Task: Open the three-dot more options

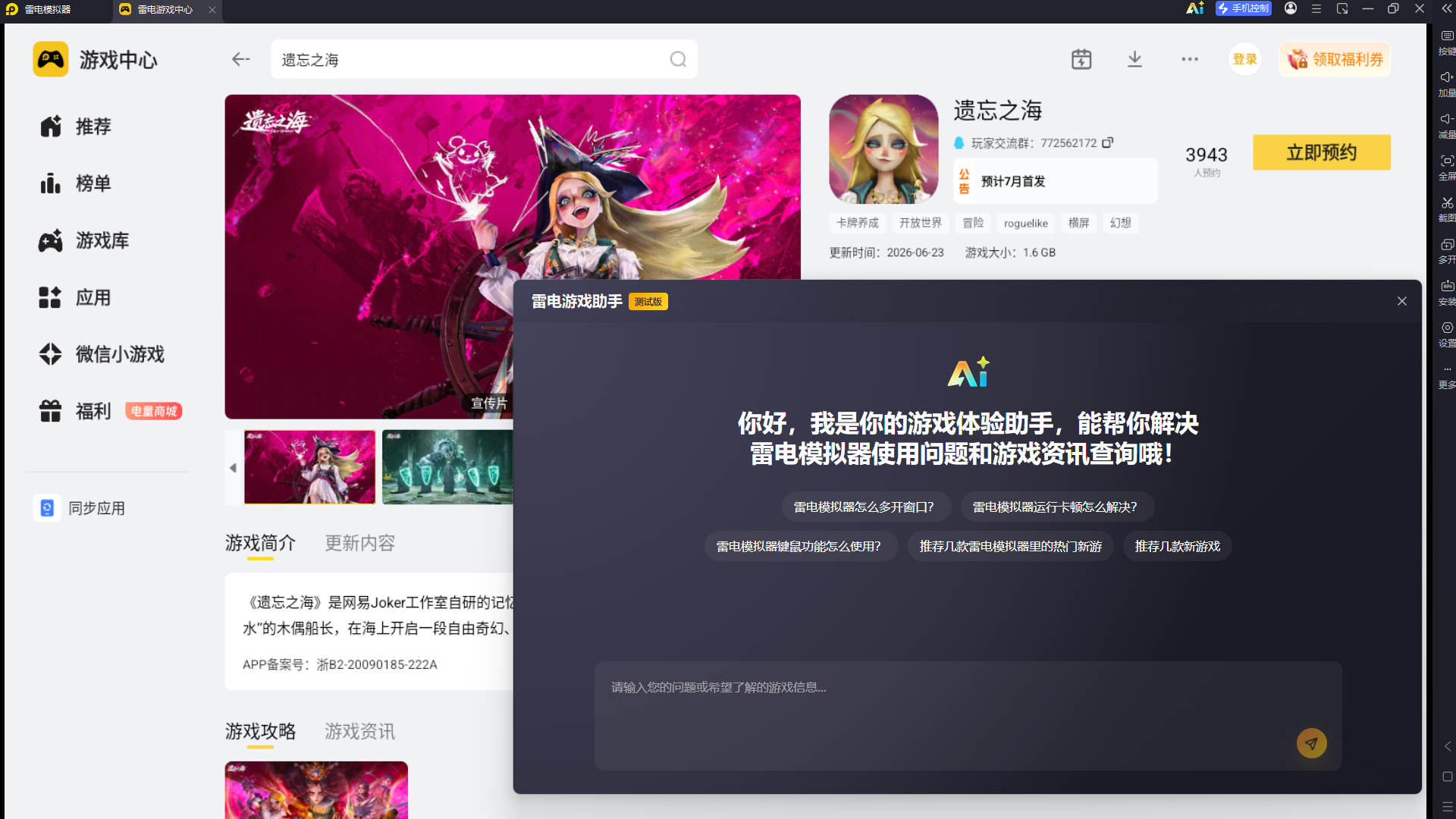Action: pyautogui.click(x=1190, y=59)
